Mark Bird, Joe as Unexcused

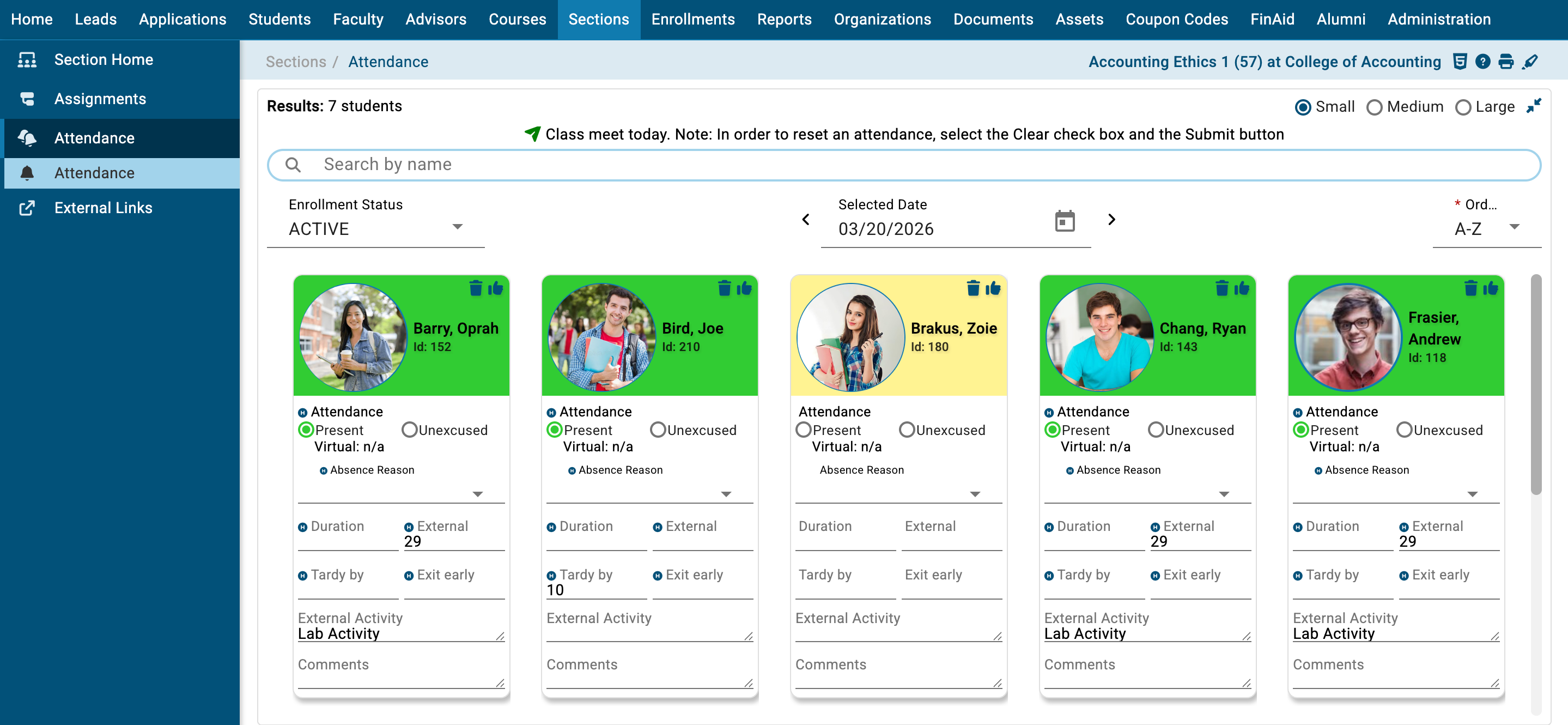tap(658, 430)
